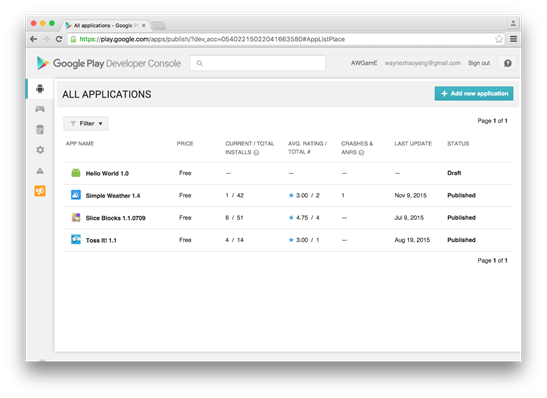
Task: Open Chrome hamburger menu
Action: point(514,39)
